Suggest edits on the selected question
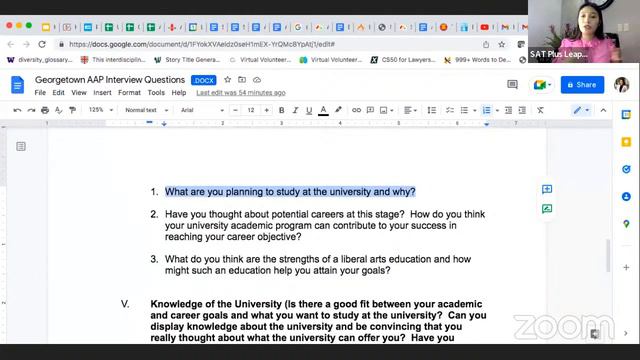Image resolution: width=640 pixels, height=360 pixels. (x=547, y=209)
